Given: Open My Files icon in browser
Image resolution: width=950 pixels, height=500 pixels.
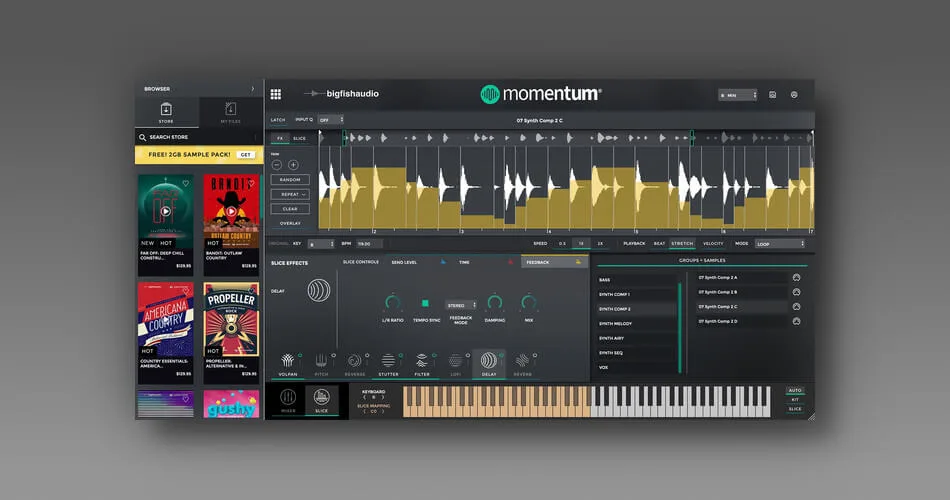Looking at the screenshot, I should (230, 109).
